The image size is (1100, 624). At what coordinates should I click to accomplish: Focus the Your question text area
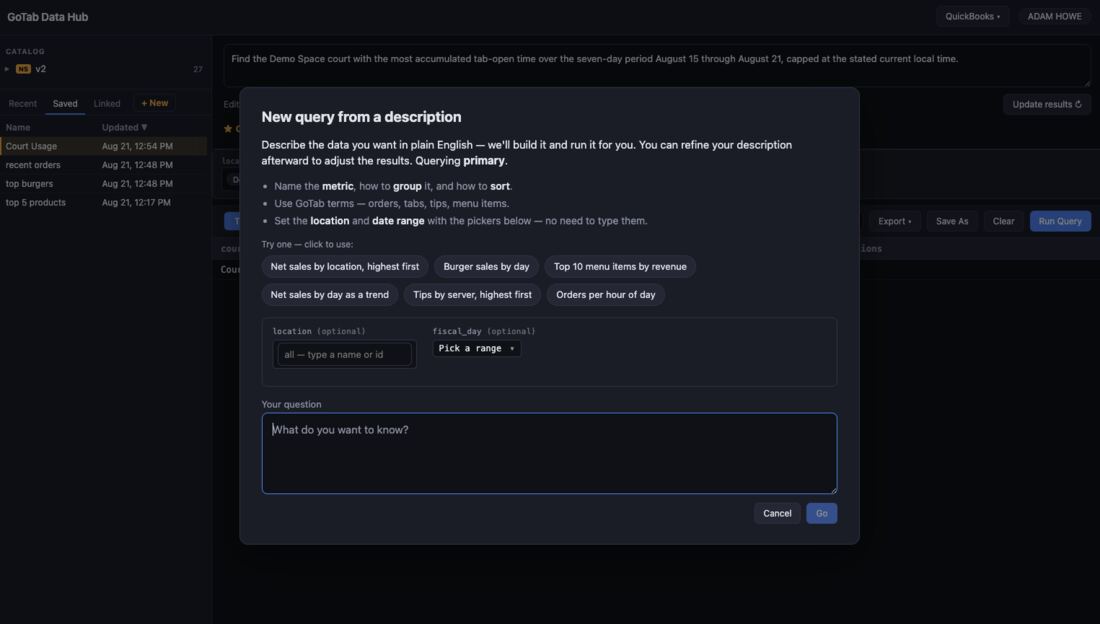point(549,453)
